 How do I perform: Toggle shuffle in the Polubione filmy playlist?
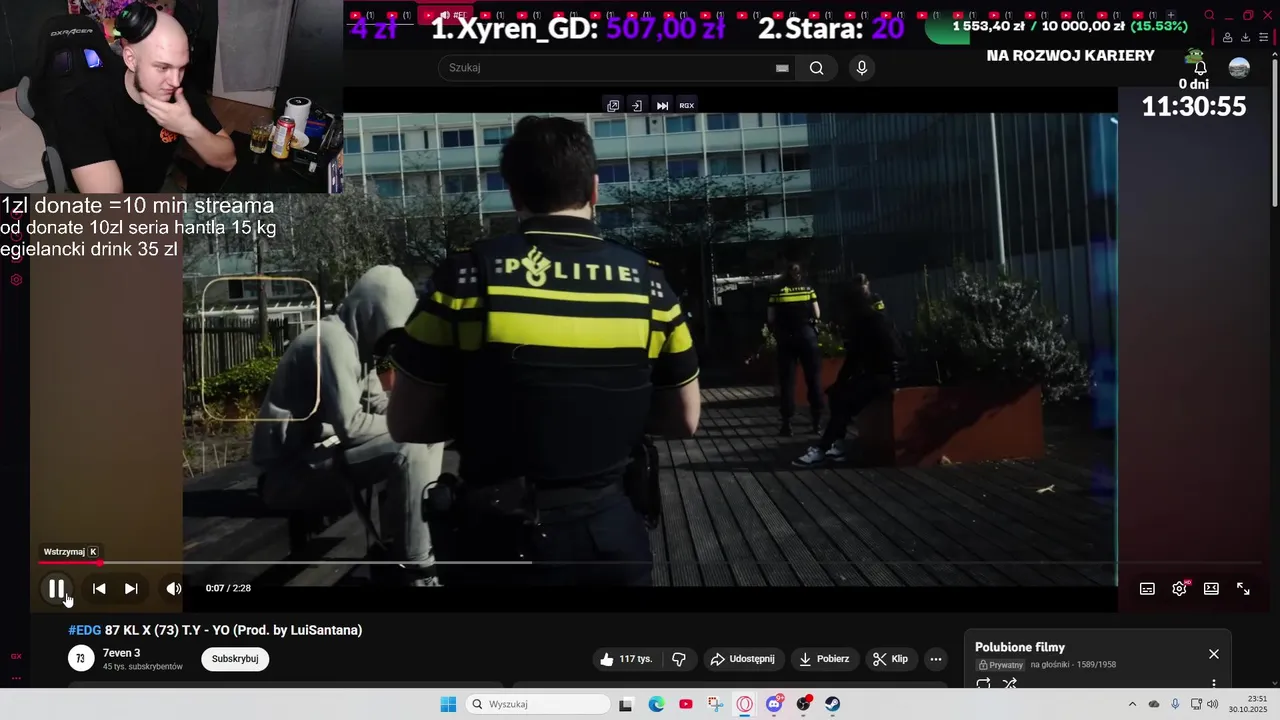pos(1010,684)
